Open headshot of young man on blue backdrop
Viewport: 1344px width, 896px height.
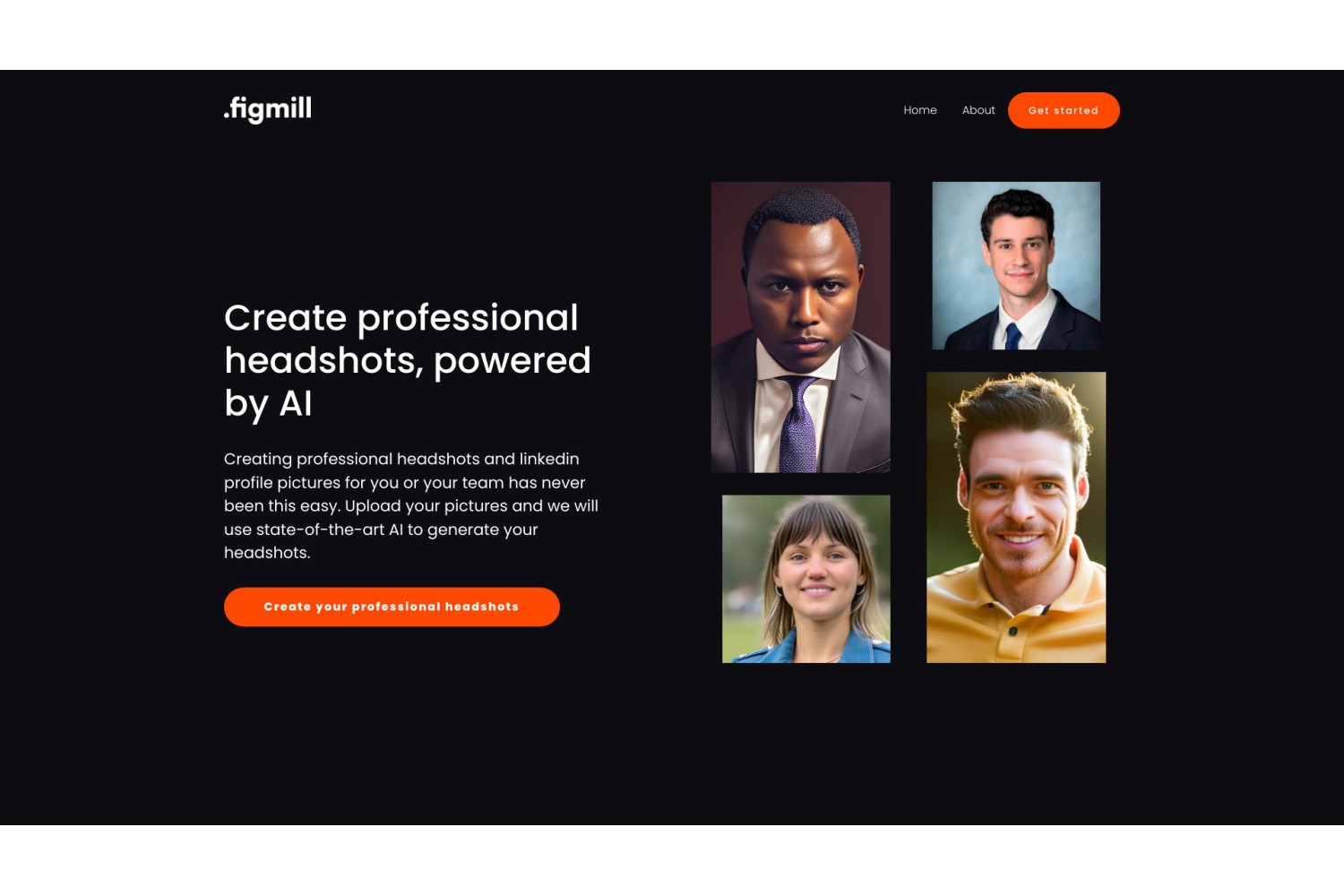1016,265
